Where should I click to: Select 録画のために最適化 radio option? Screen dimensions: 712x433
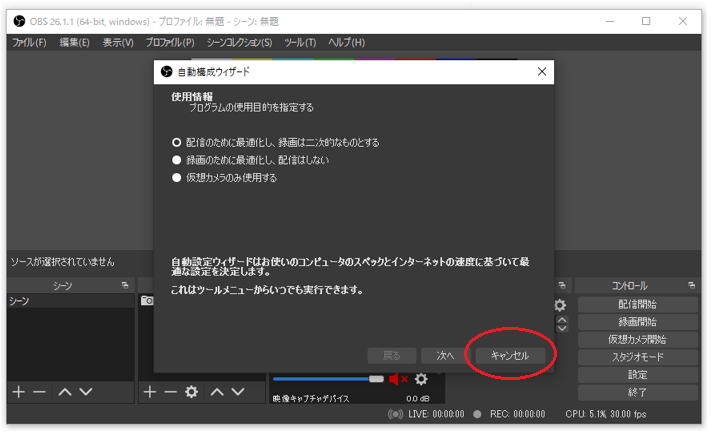[x=177, y=160]
